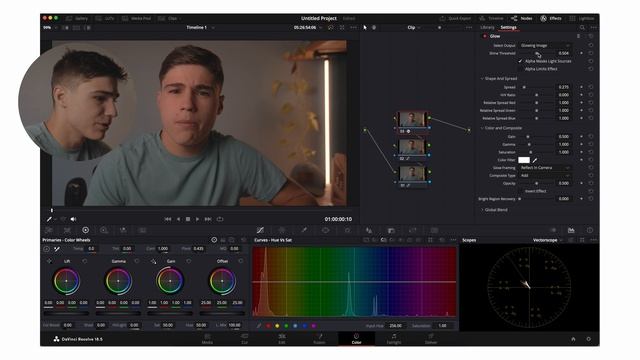Check the Invert Effect box
640x360 pixels.
click(x=520, y=191)
